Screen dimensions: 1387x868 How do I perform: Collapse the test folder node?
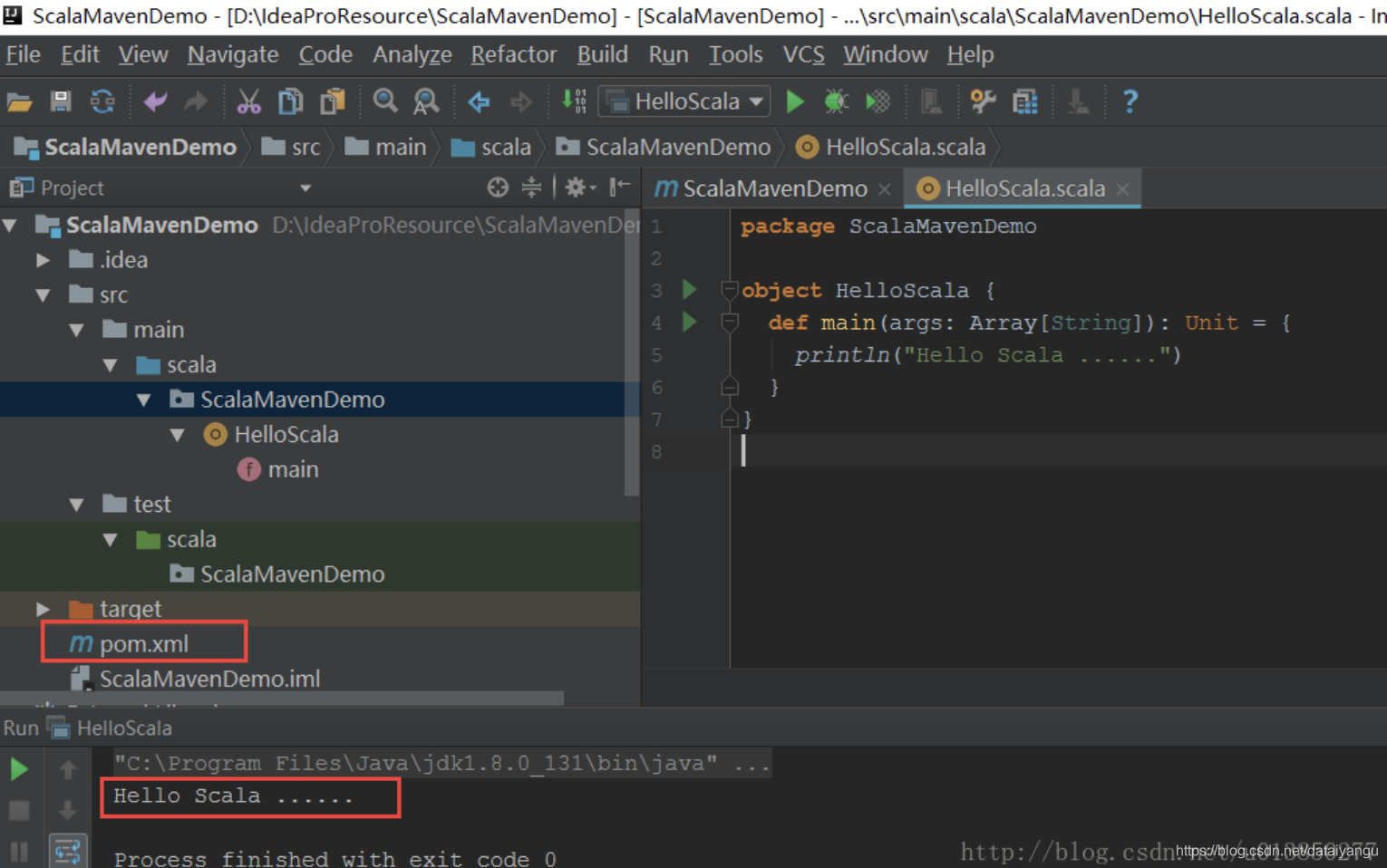click(x=77, y=505)
